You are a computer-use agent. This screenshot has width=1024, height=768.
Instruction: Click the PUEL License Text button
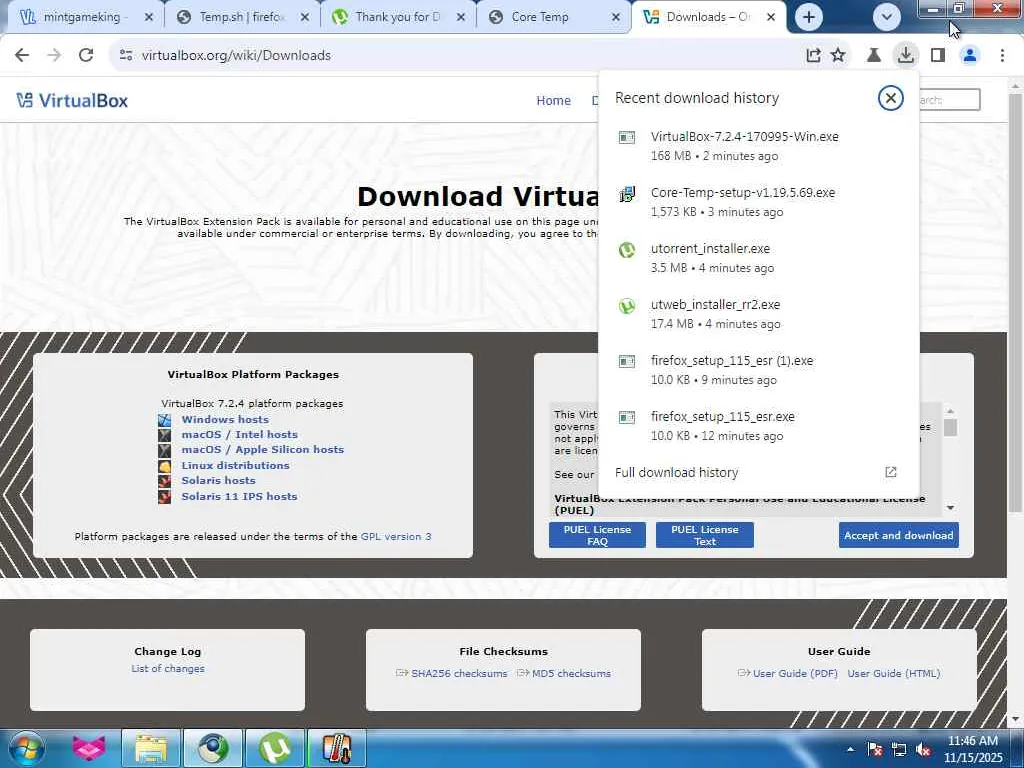coord(705,535)
